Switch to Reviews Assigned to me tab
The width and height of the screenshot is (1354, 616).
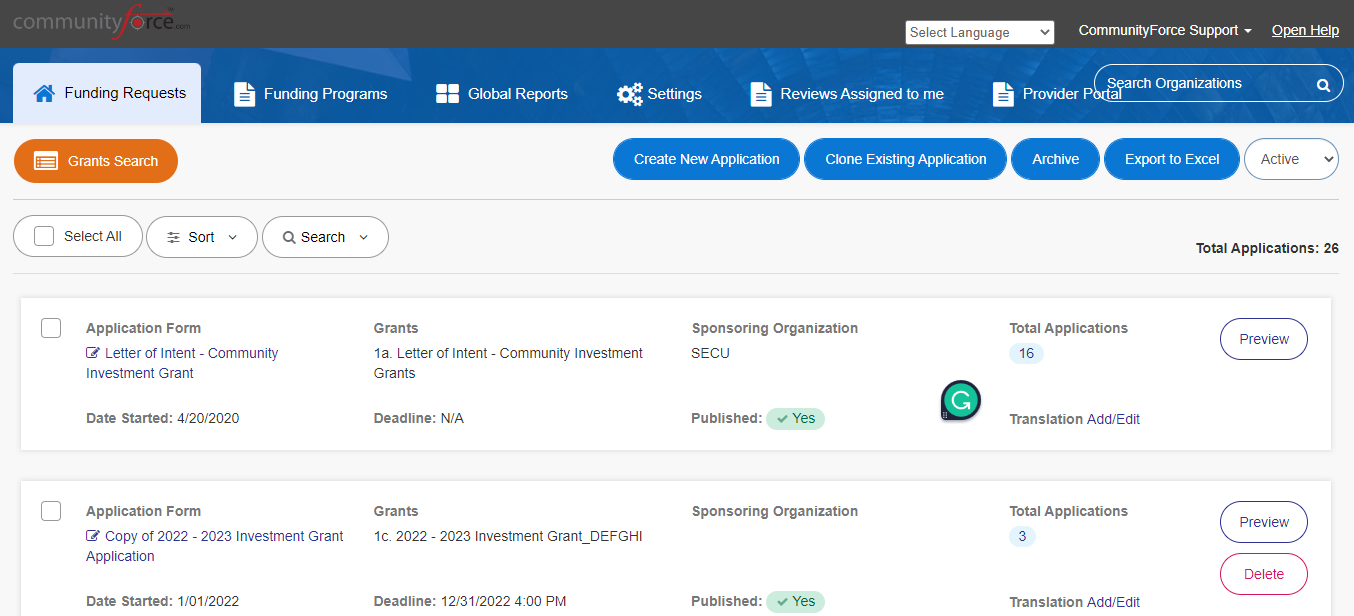(x=847, y=94)
